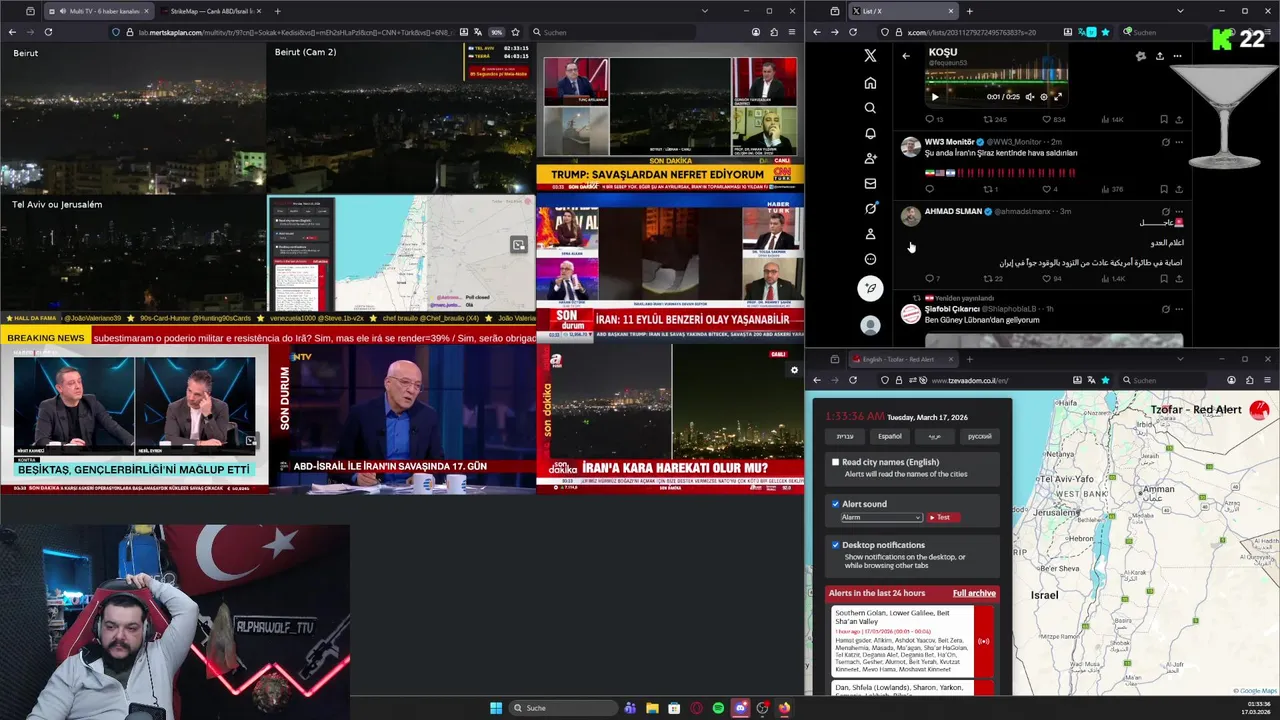
Task: Open Tzofar browser hamburger menu
Action: pos(1267,380)
